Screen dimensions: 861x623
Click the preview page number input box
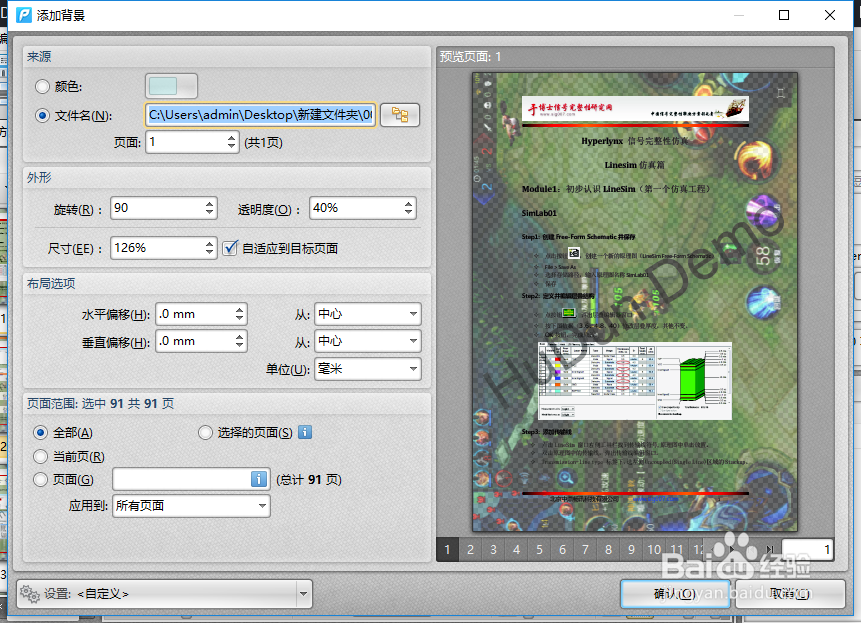pos(807,549)
